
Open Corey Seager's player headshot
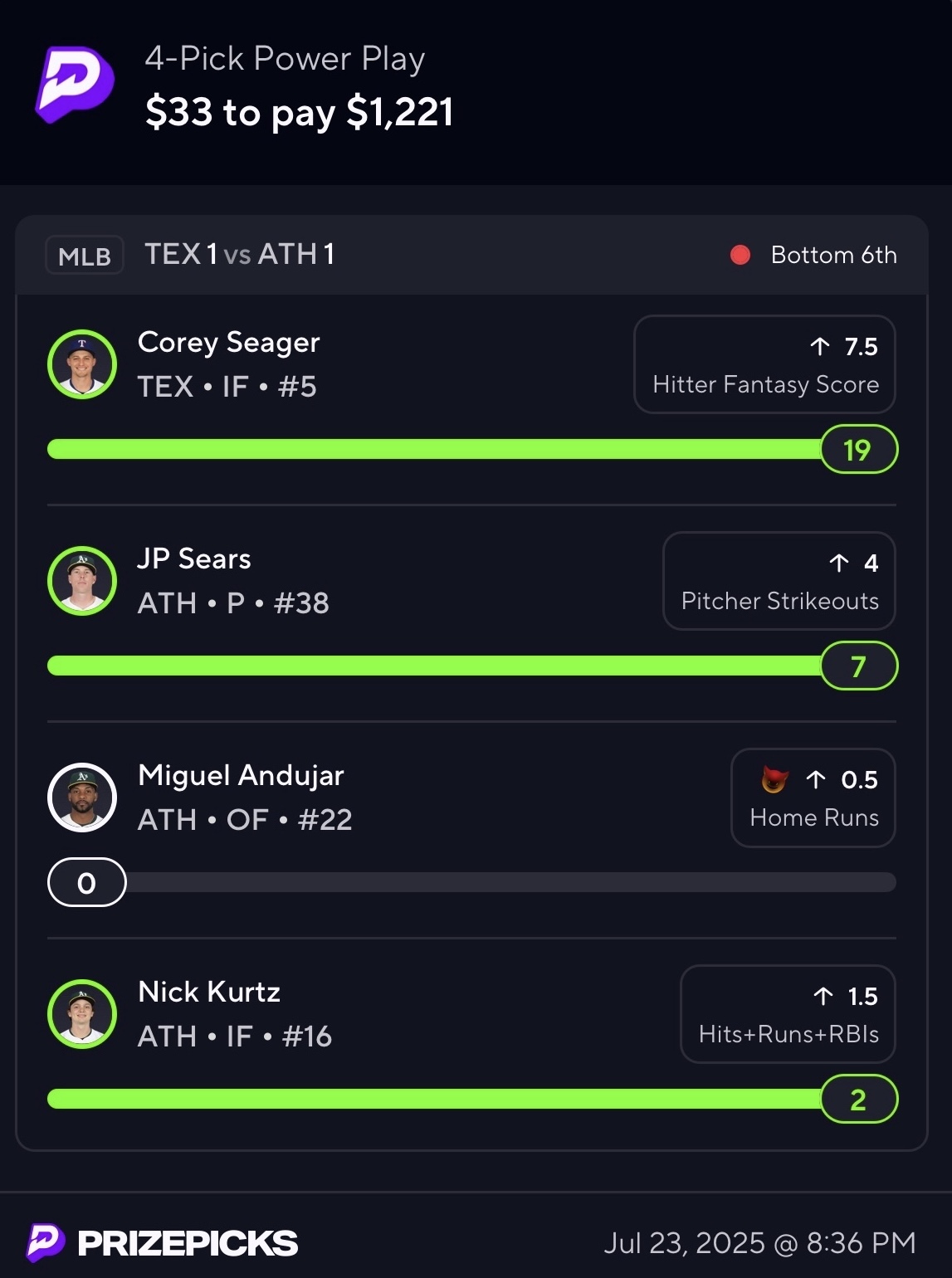point(82,364)
